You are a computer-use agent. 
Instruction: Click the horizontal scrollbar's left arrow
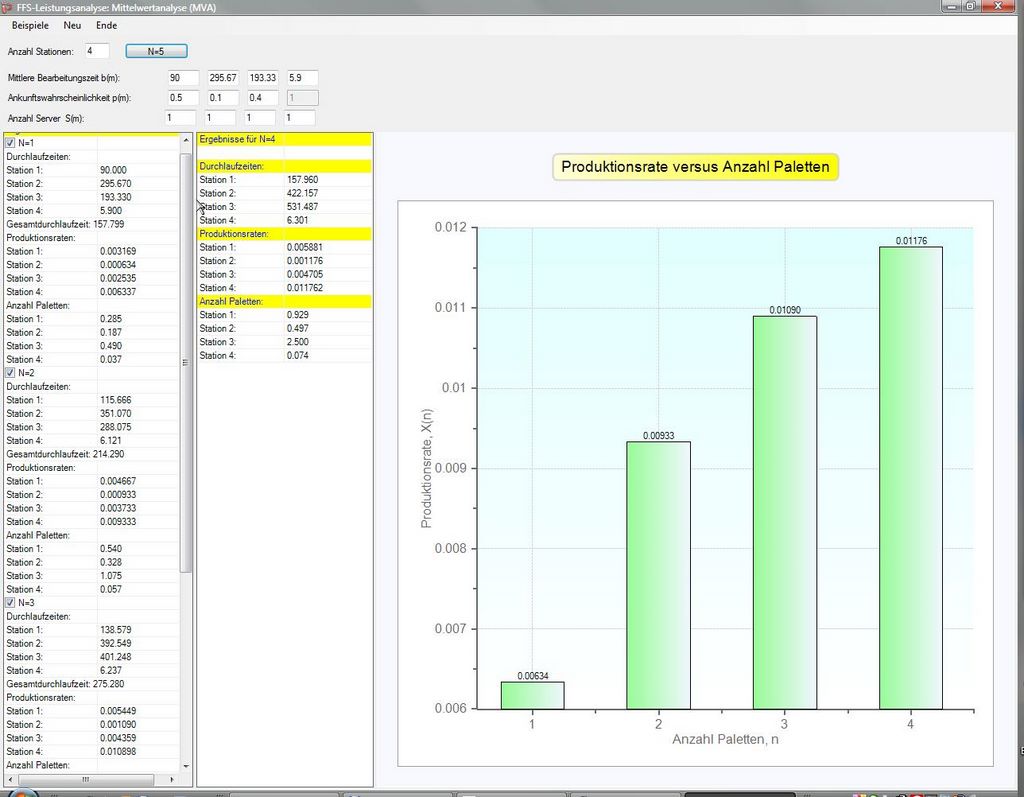[10, 779]
